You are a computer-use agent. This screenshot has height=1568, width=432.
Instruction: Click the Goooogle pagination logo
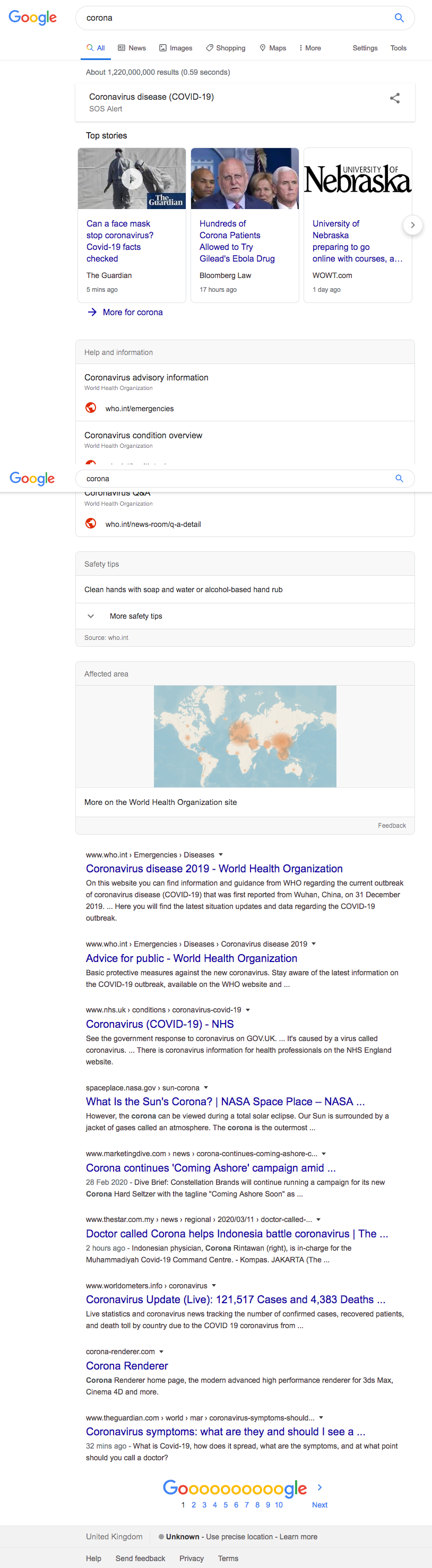(235, 1488)
